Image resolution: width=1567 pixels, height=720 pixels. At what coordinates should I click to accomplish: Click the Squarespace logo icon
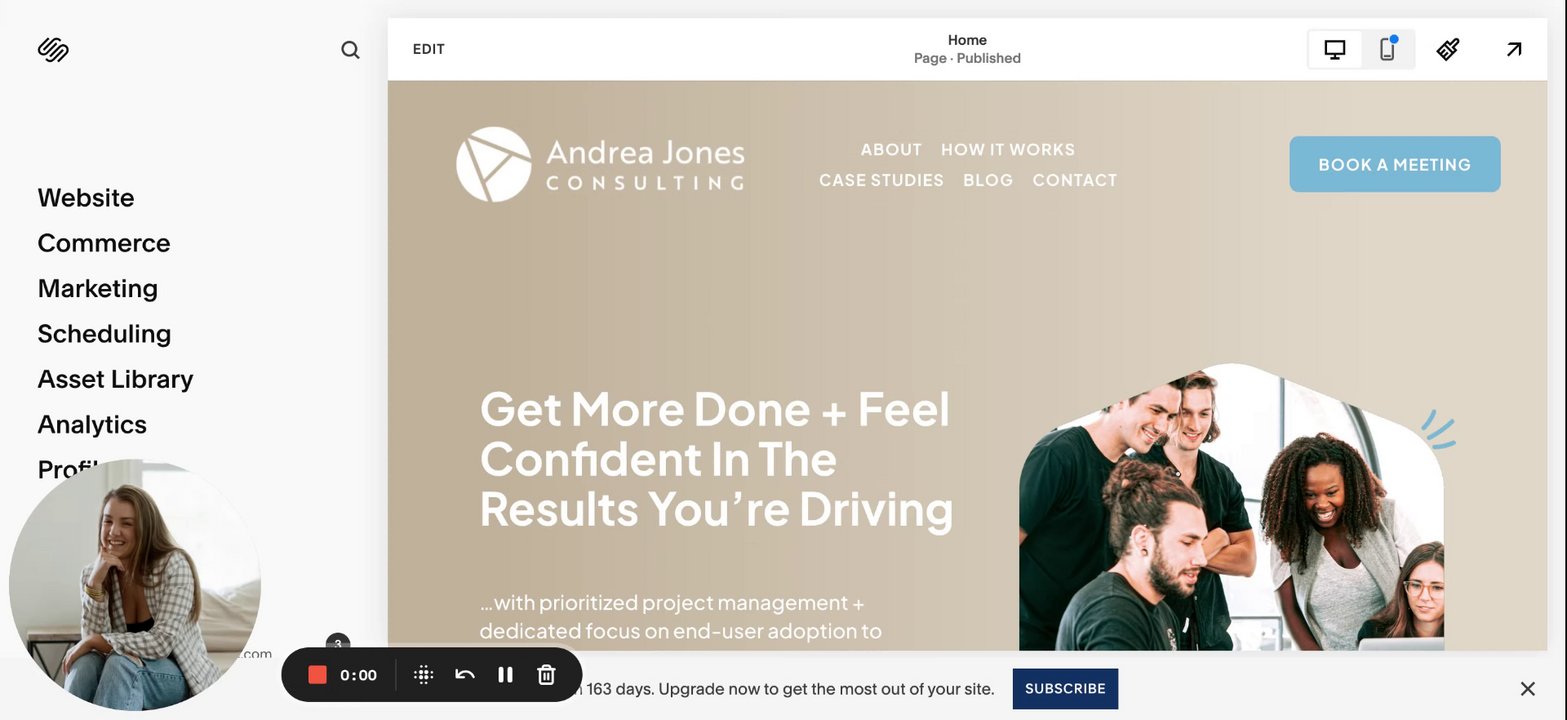point(53,49)
